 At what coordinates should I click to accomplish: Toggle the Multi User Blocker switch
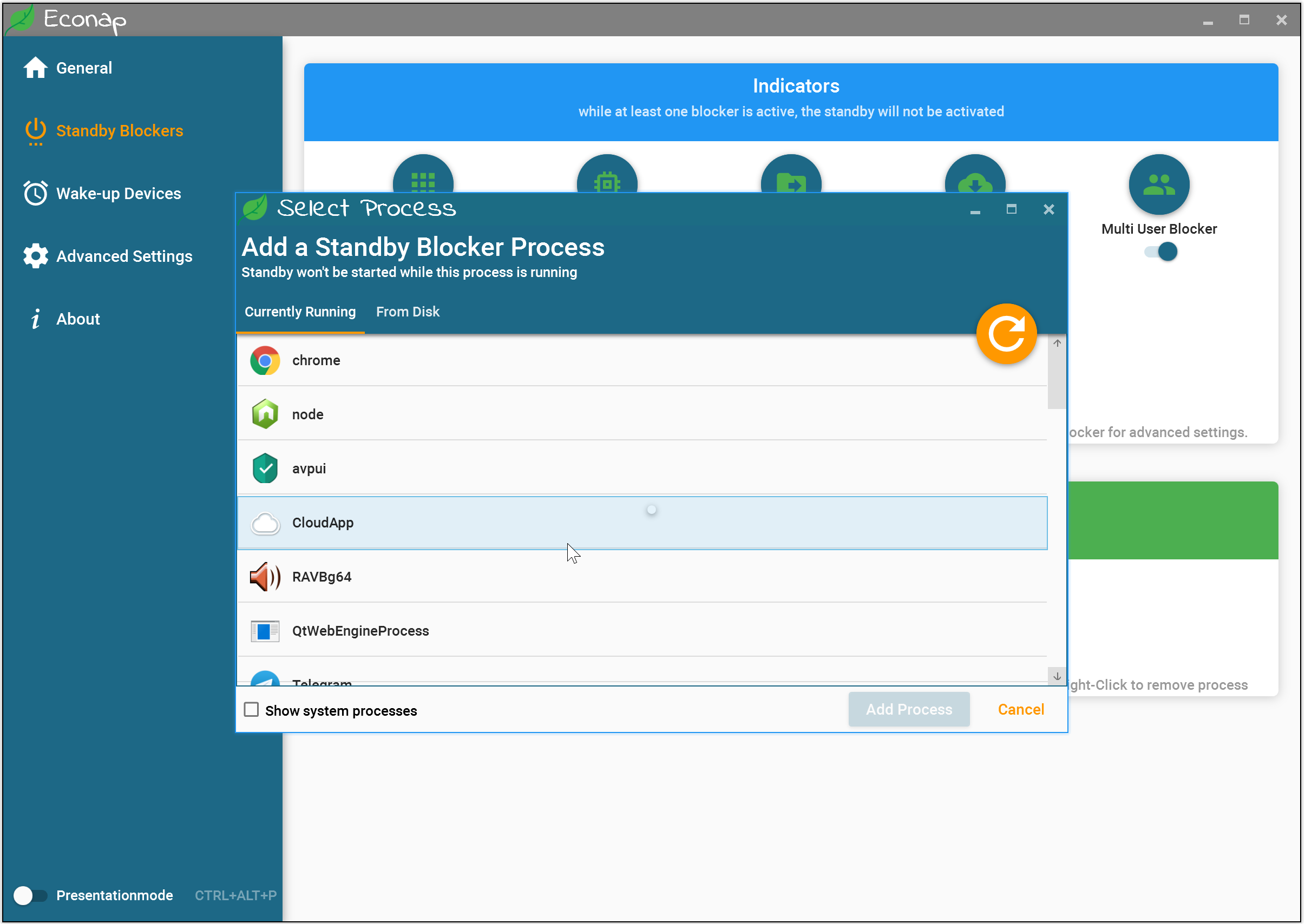coord(1160,252)
